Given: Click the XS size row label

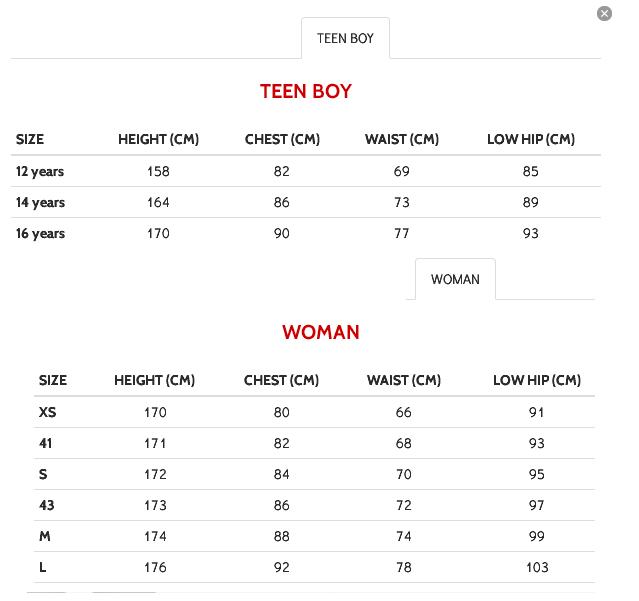Looking at the screenshot, I should click(x=47, y=413).
